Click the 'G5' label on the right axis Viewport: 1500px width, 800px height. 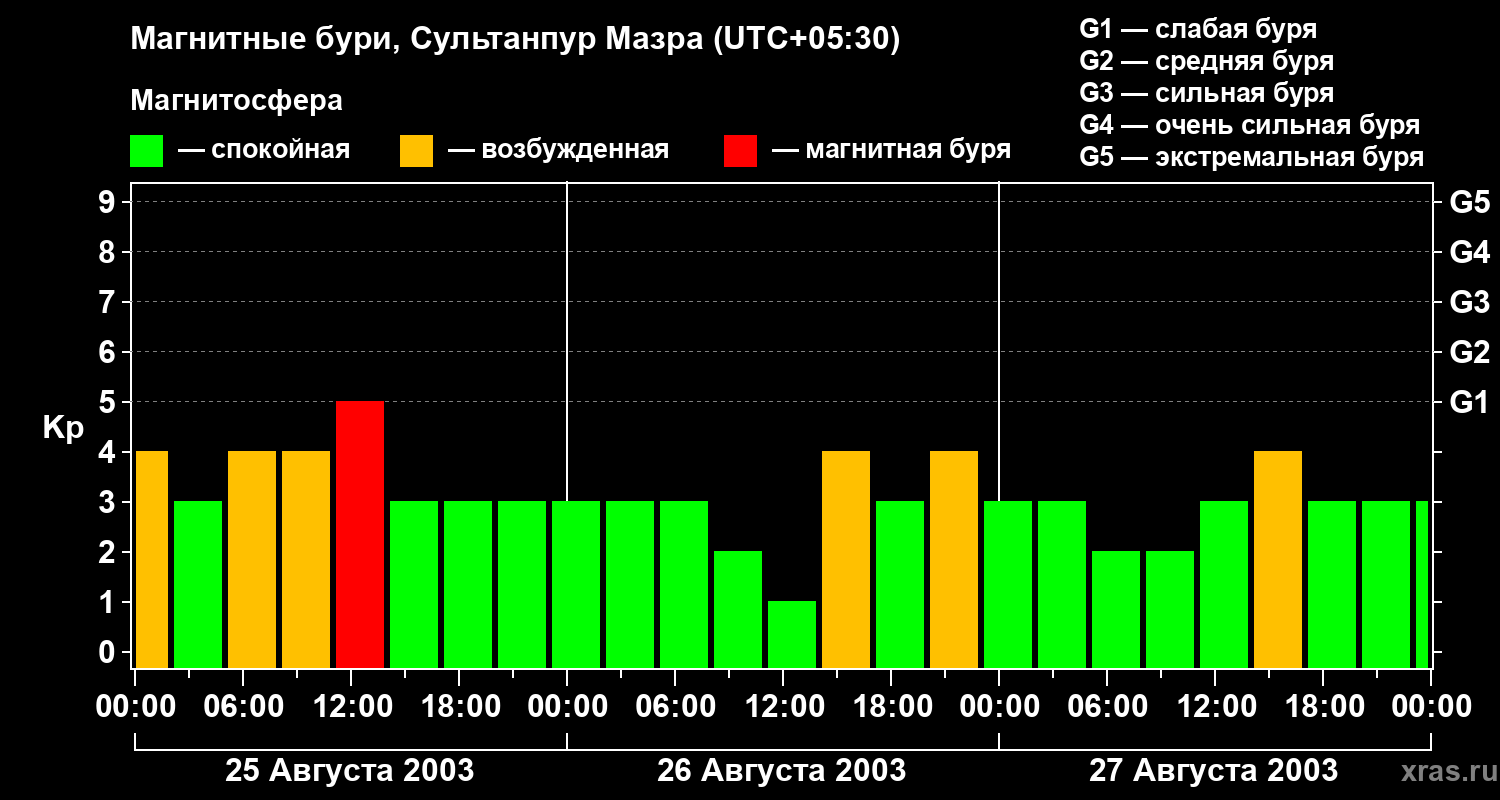[1470, 202]
